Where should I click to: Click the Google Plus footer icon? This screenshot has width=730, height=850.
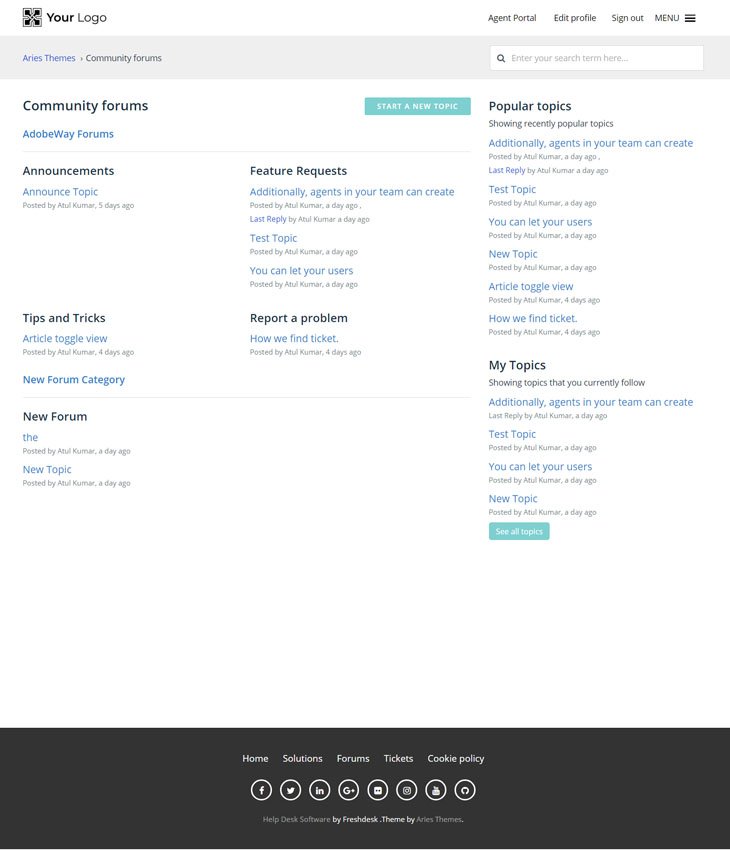[348, 790]
